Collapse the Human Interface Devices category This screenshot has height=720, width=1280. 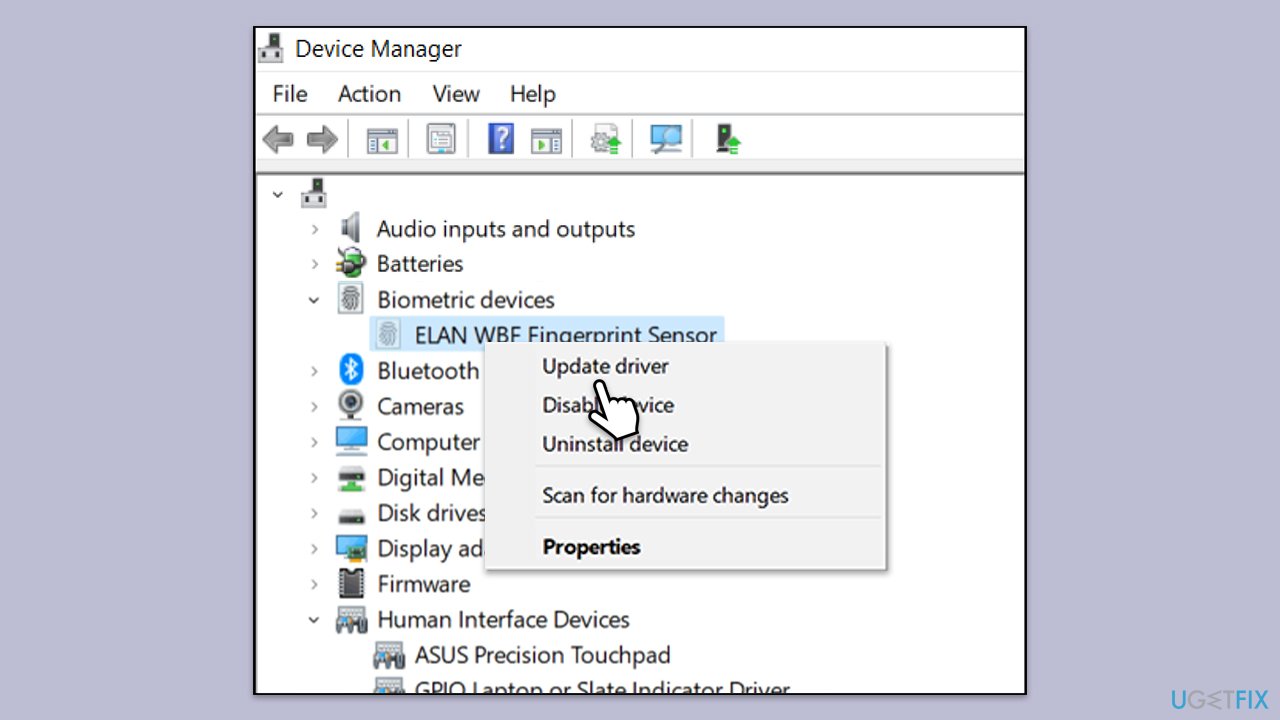(x=314, y=620)
